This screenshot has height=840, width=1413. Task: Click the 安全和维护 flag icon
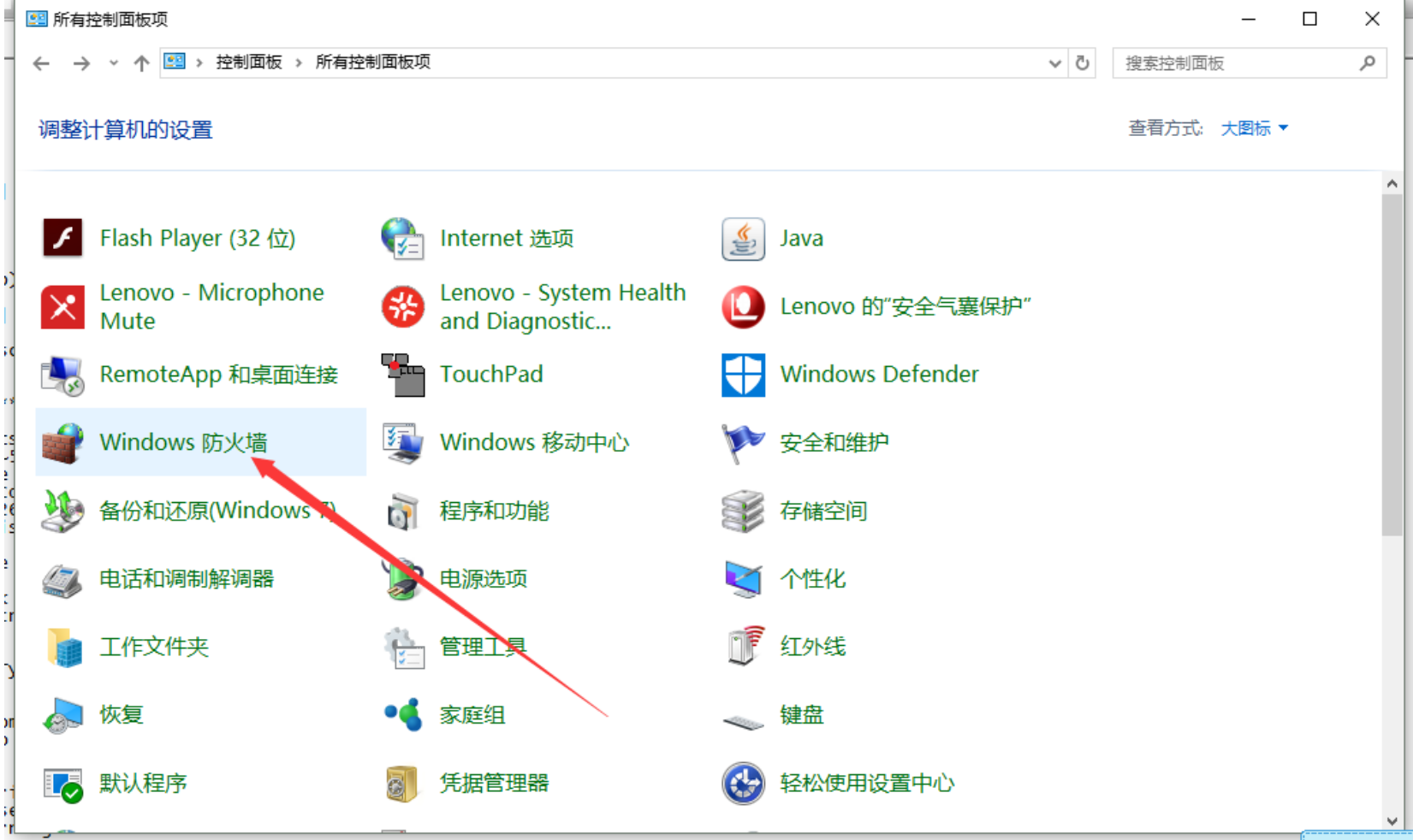743,442
